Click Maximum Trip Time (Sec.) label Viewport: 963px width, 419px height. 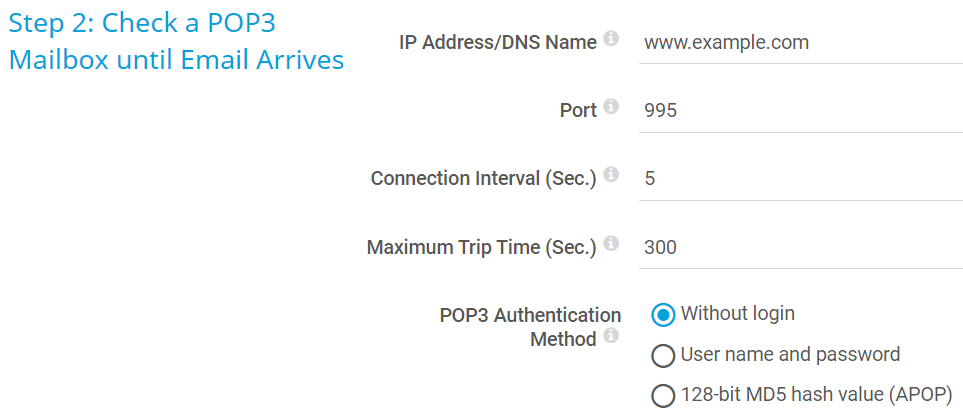(x=481, y=247)
